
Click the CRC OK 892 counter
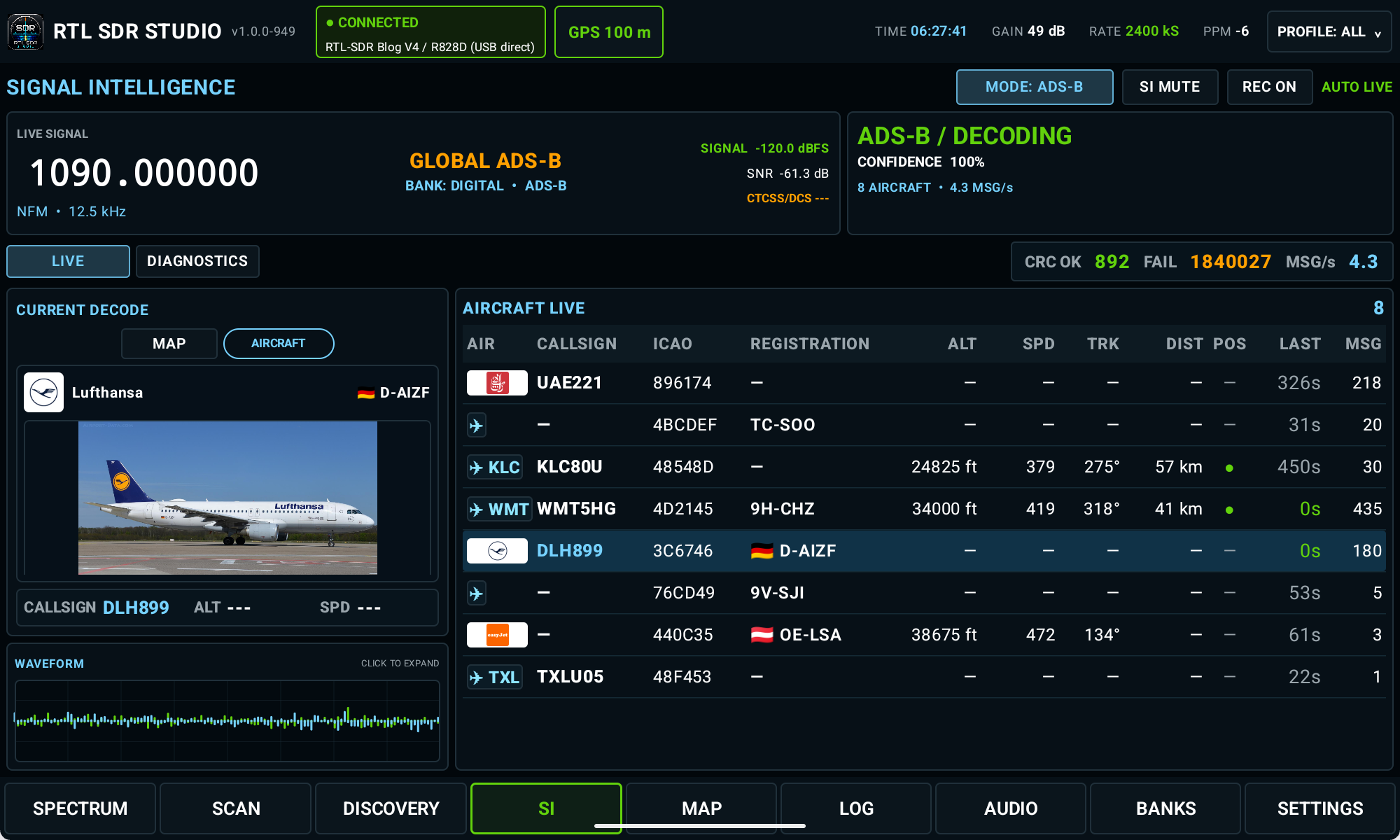click(x=1077, y=262)
